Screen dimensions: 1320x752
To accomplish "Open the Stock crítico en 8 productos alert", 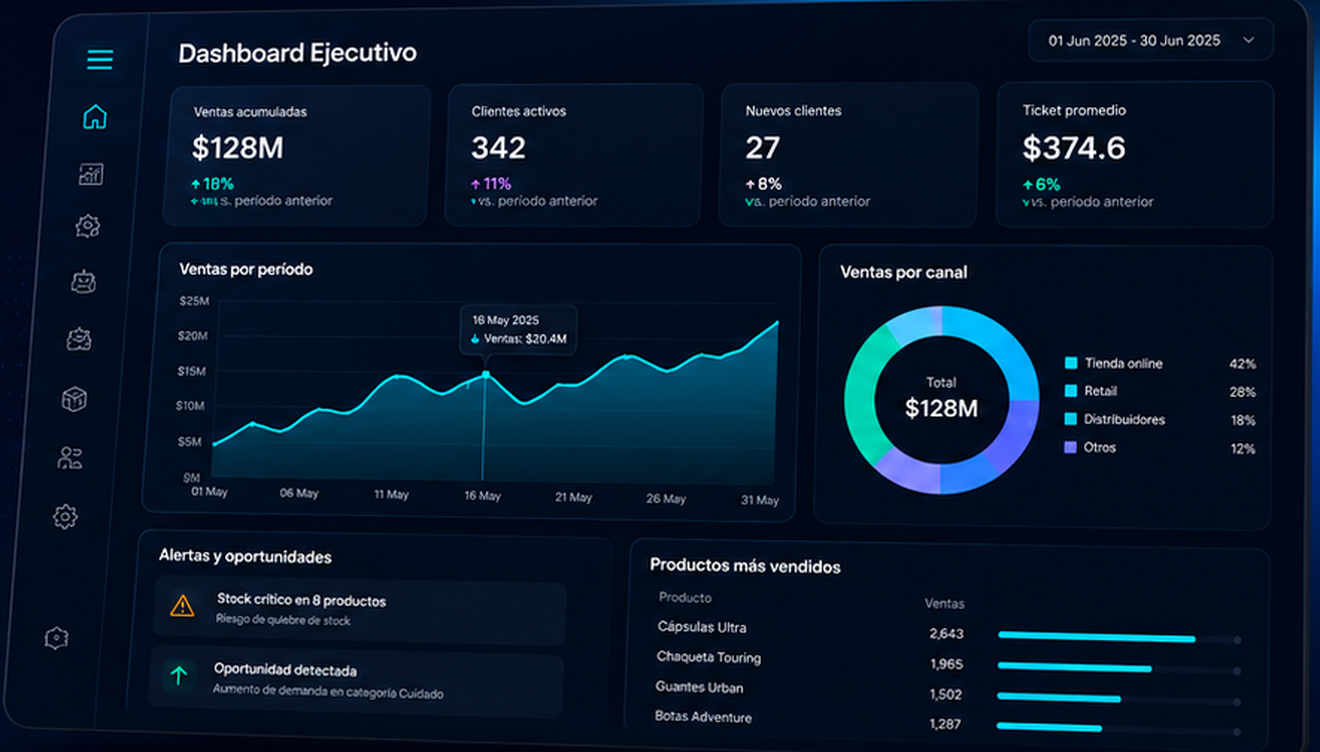I will pos(360,609).
